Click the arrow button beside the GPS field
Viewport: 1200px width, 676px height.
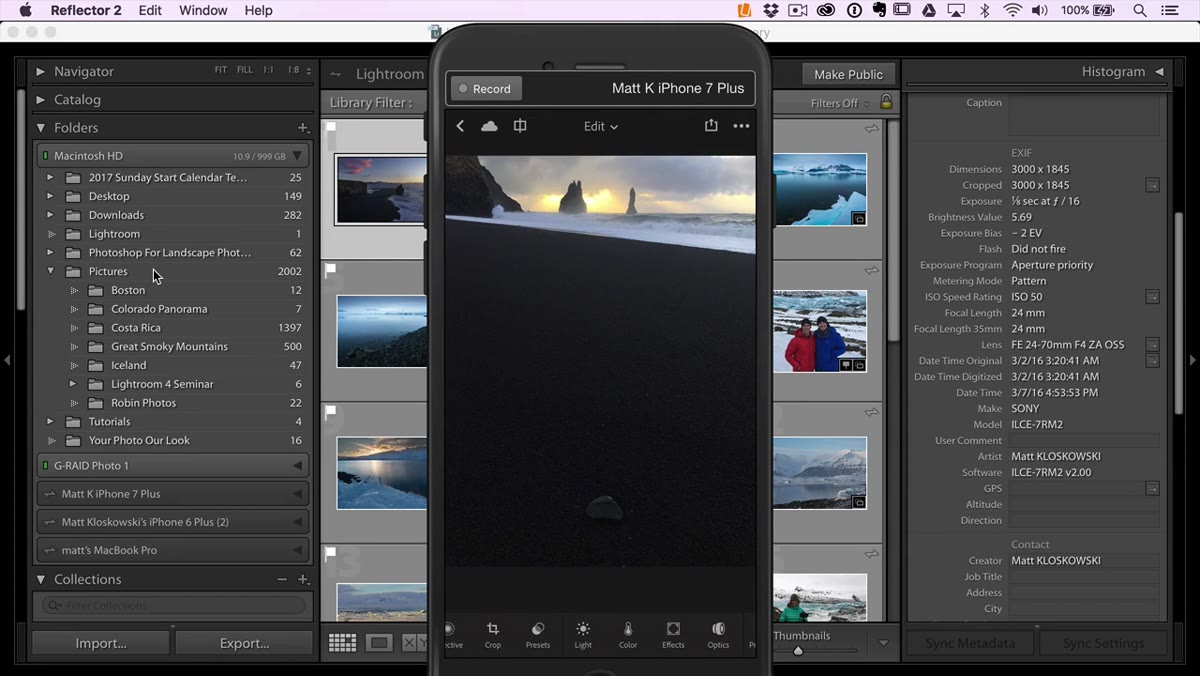point(1152,489)
